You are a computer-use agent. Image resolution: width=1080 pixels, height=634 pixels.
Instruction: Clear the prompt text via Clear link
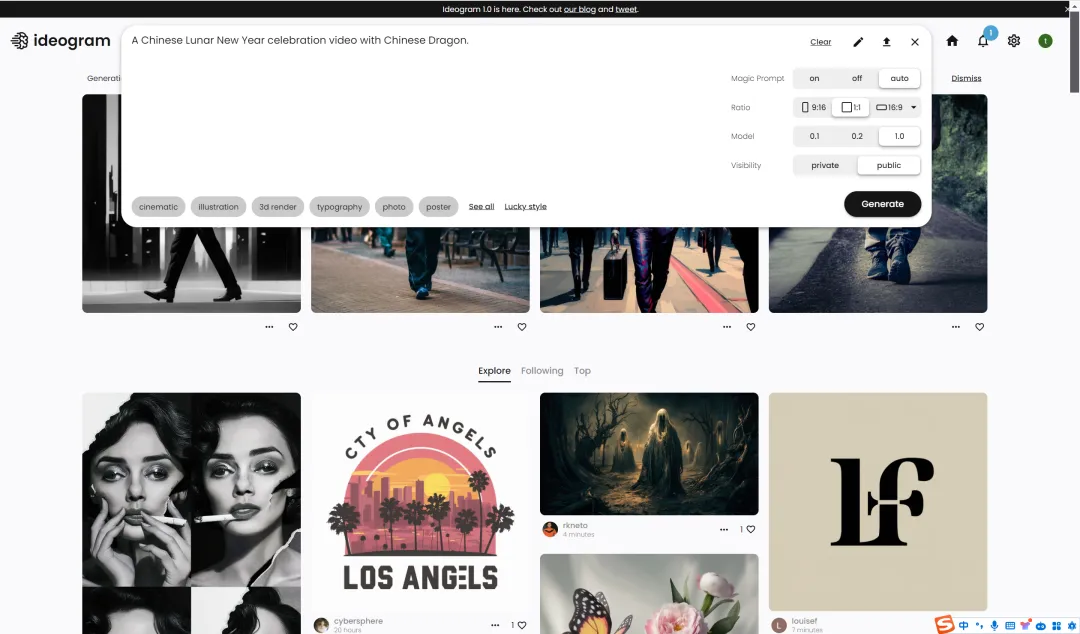820,42
